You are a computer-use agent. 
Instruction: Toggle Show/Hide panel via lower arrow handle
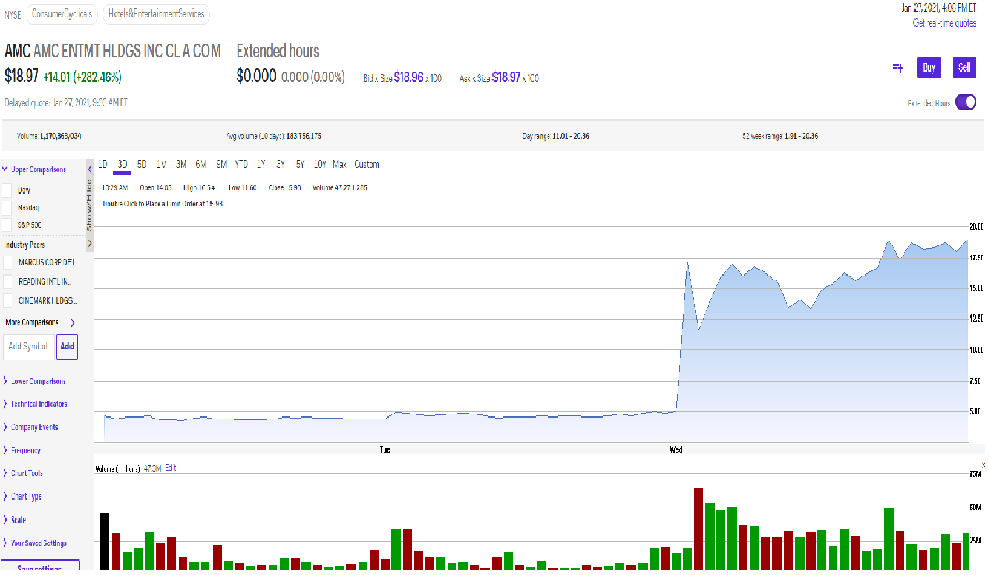click(90, 243)
